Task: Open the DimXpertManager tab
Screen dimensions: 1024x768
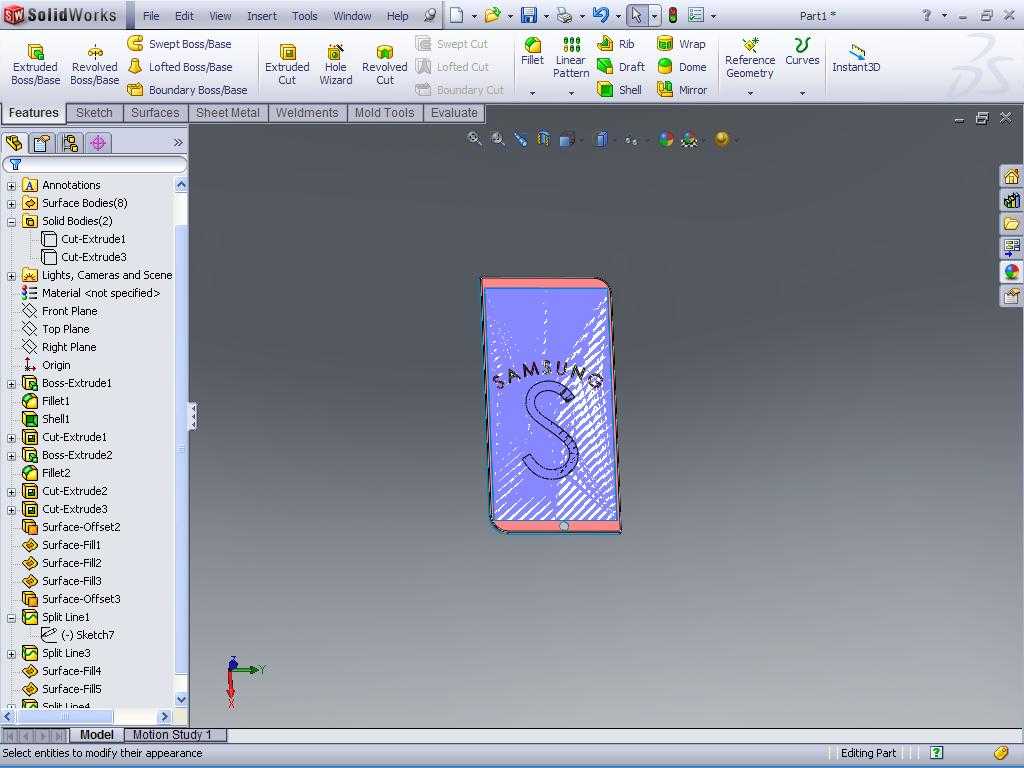Action: [x=98, y=142]
